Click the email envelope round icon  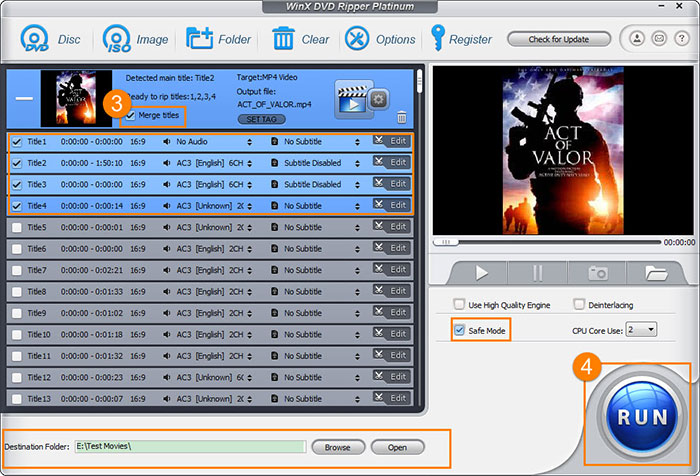point(659,39)
